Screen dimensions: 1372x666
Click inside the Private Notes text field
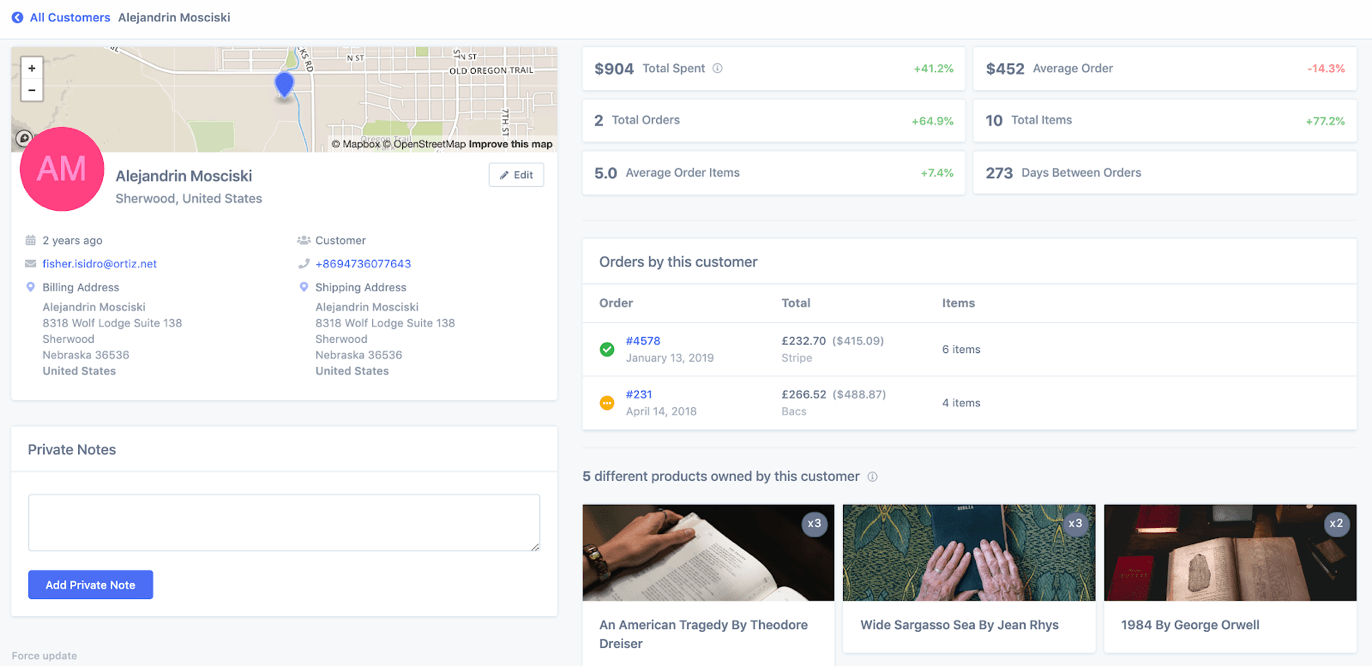284,522
